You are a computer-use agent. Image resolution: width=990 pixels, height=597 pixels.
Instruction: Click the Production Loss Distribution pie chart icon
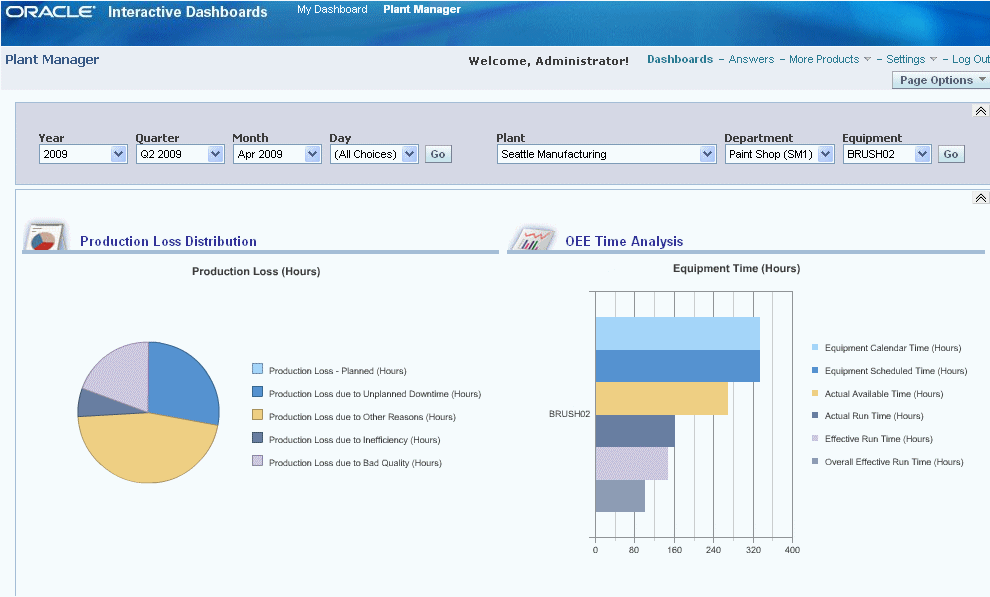click(45, 236)
